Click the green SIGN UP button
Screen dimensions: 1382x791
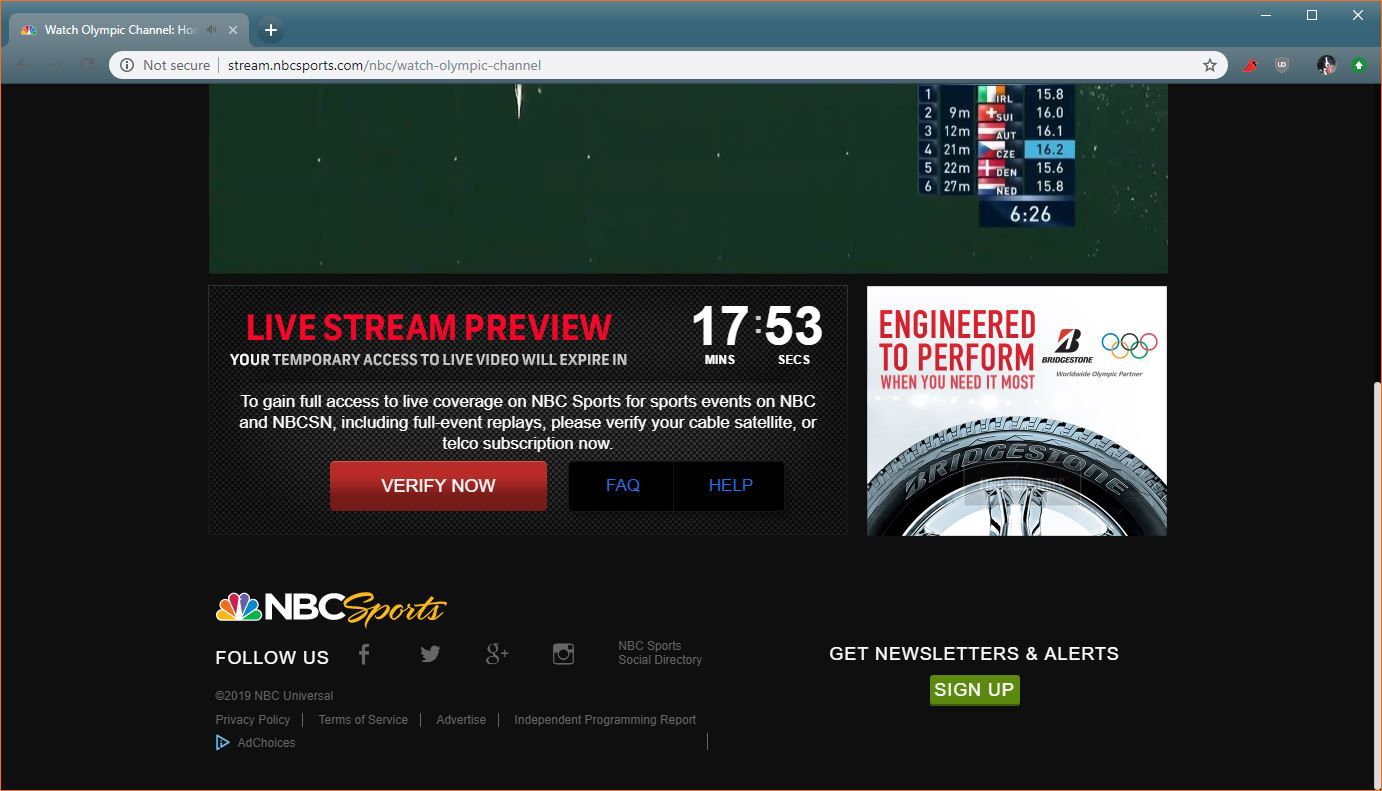[x=974, y=690]
